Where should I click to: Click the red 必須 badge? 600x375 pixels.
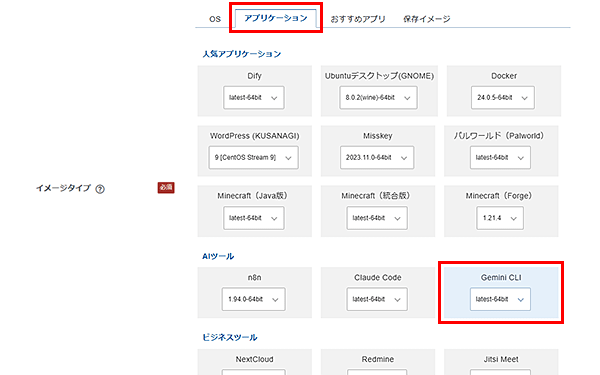(x=166, y=188)
